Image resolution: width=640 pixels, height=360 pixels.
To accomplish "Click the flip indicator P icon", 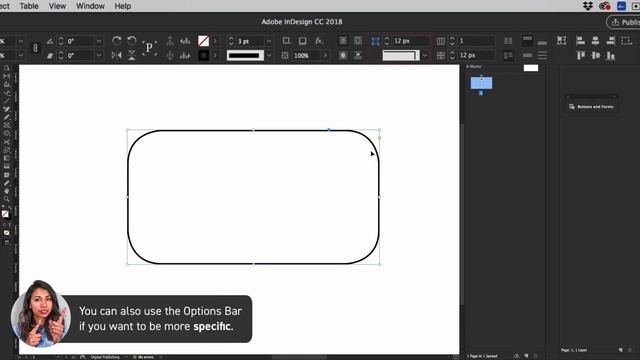I will 149,48.
